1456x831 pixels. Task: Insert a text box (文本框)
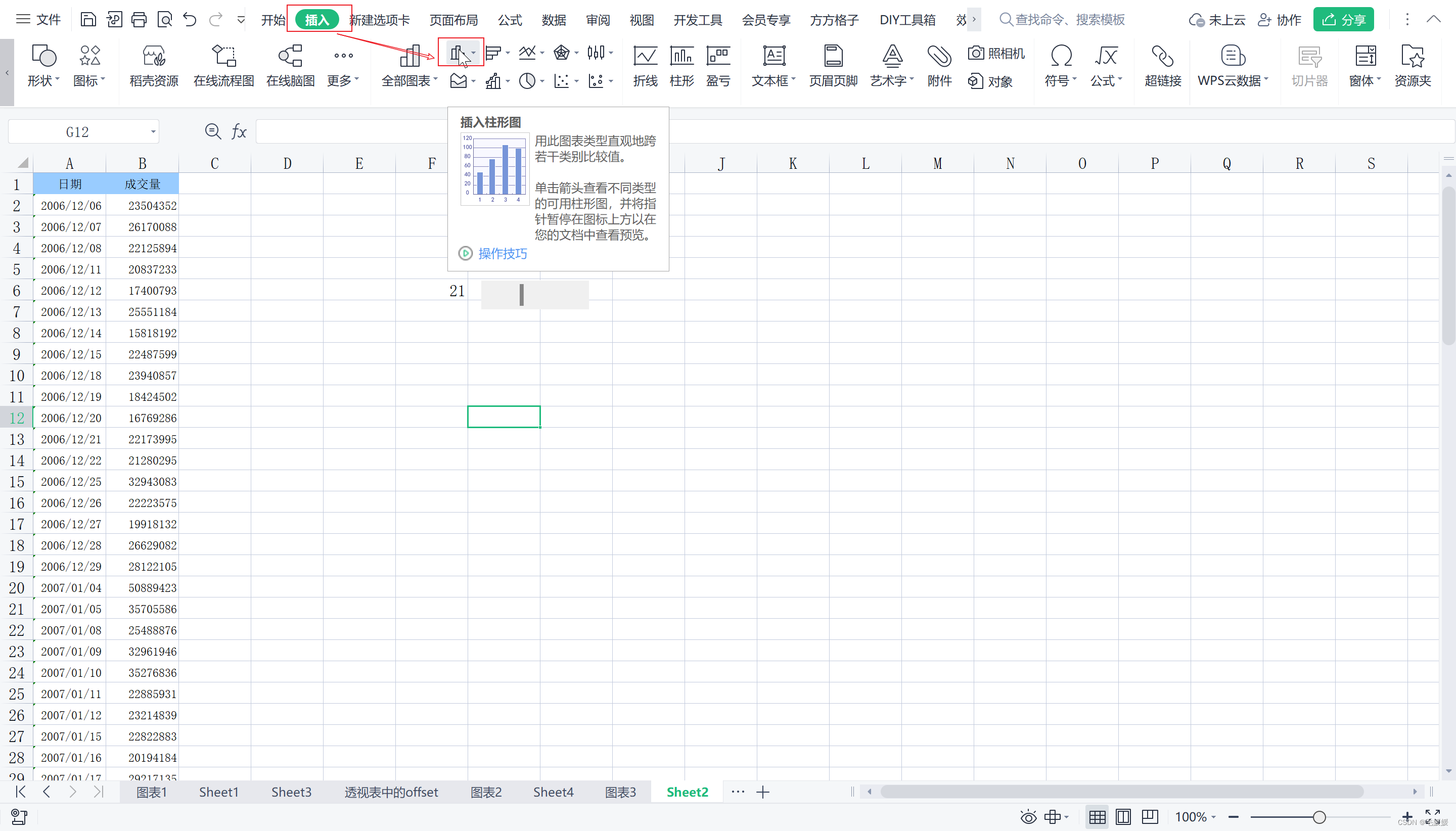click(x=773, y=66)
